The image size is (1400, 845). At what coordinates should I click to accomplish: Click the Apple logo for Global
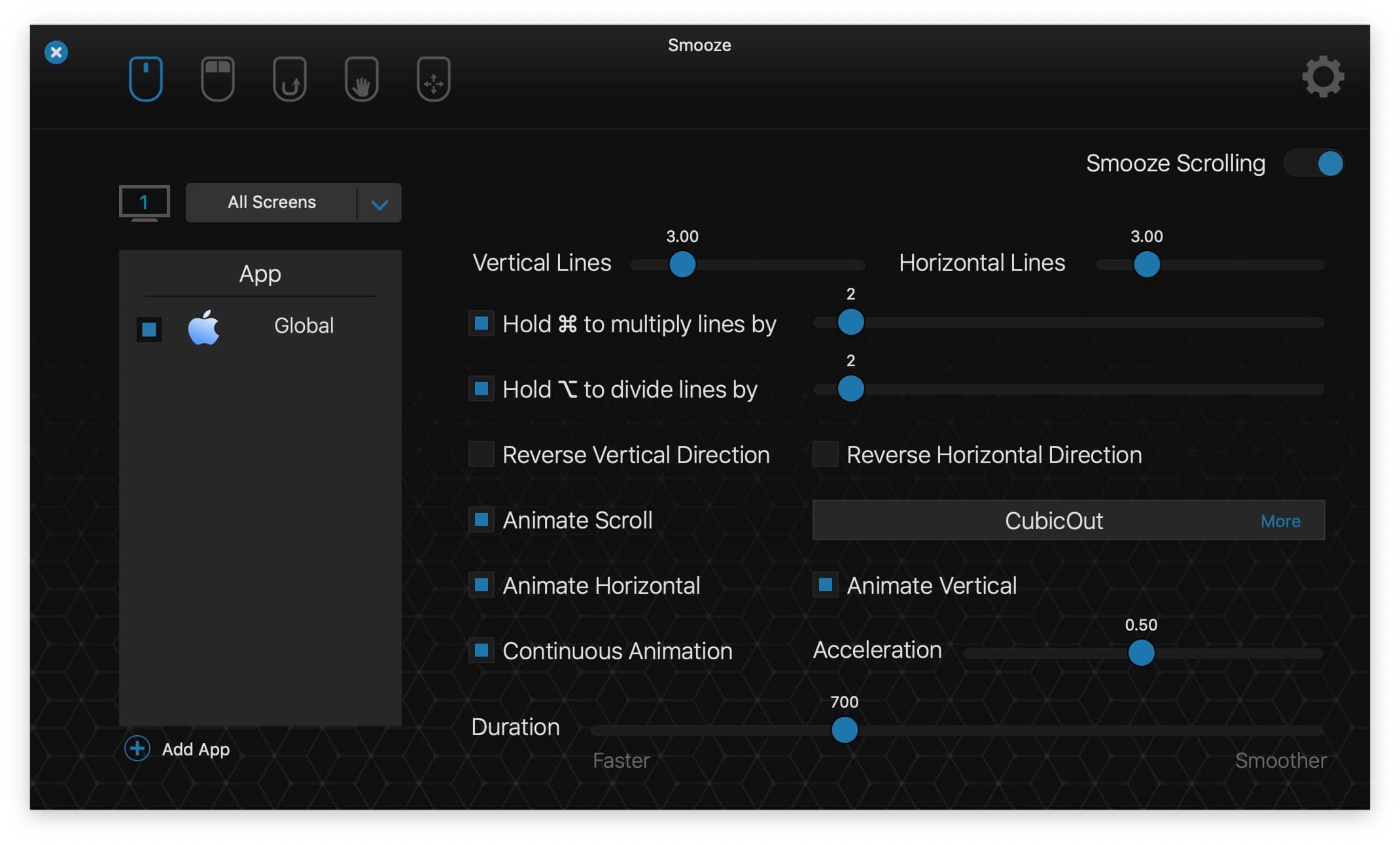(x=203, y=326)
